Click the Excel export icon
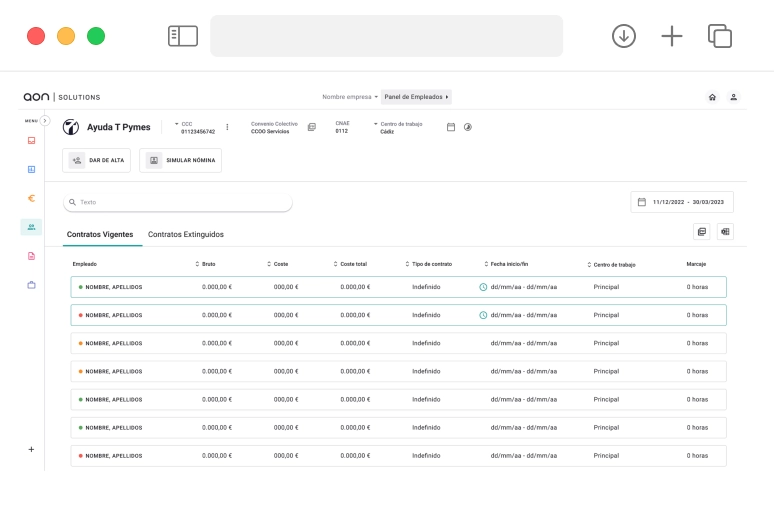 (x=725, y=232)
